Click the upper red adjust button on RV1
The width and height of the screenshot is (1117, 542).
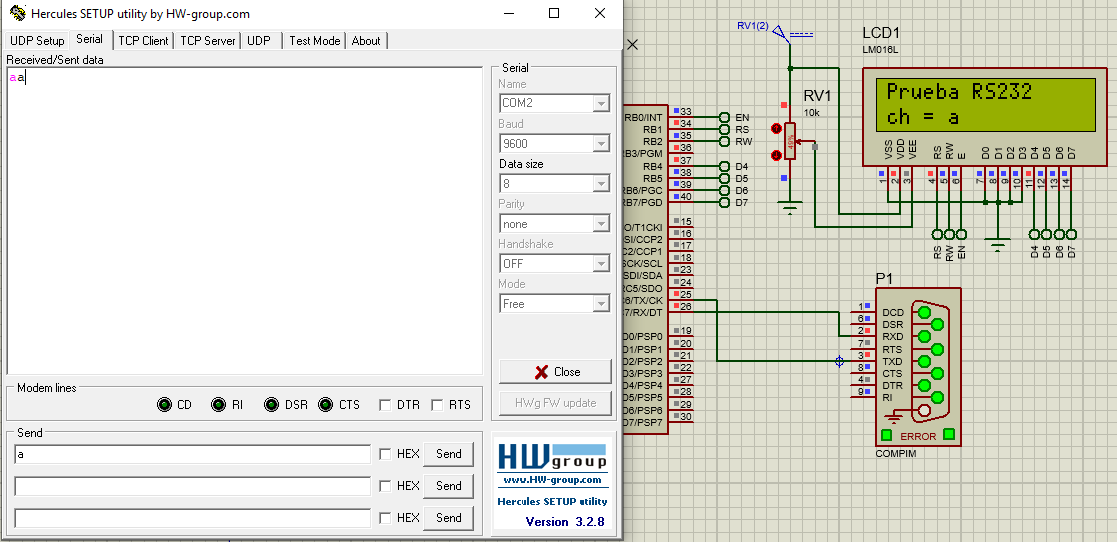click(x=776, y=128)
